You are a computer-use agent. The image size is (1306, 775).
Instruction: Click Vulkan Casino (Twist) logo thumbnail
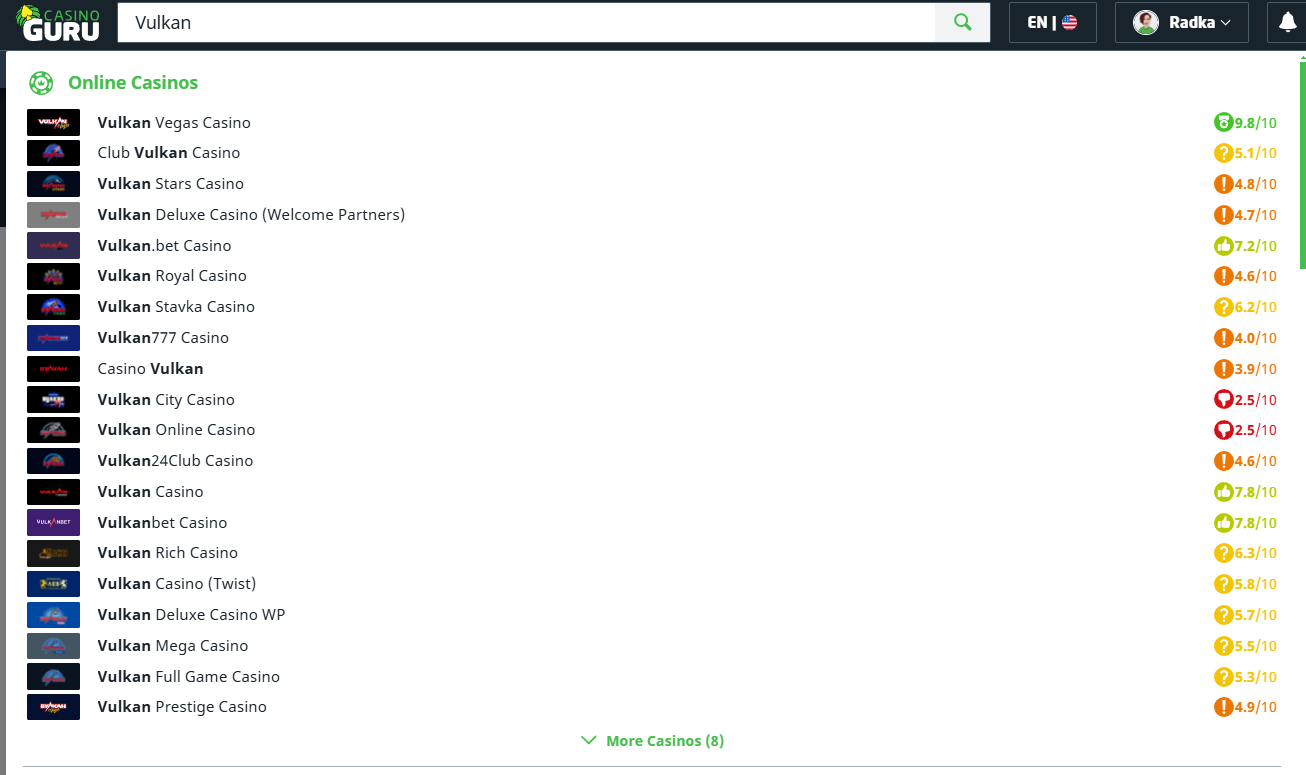click(x=53, y=584)
